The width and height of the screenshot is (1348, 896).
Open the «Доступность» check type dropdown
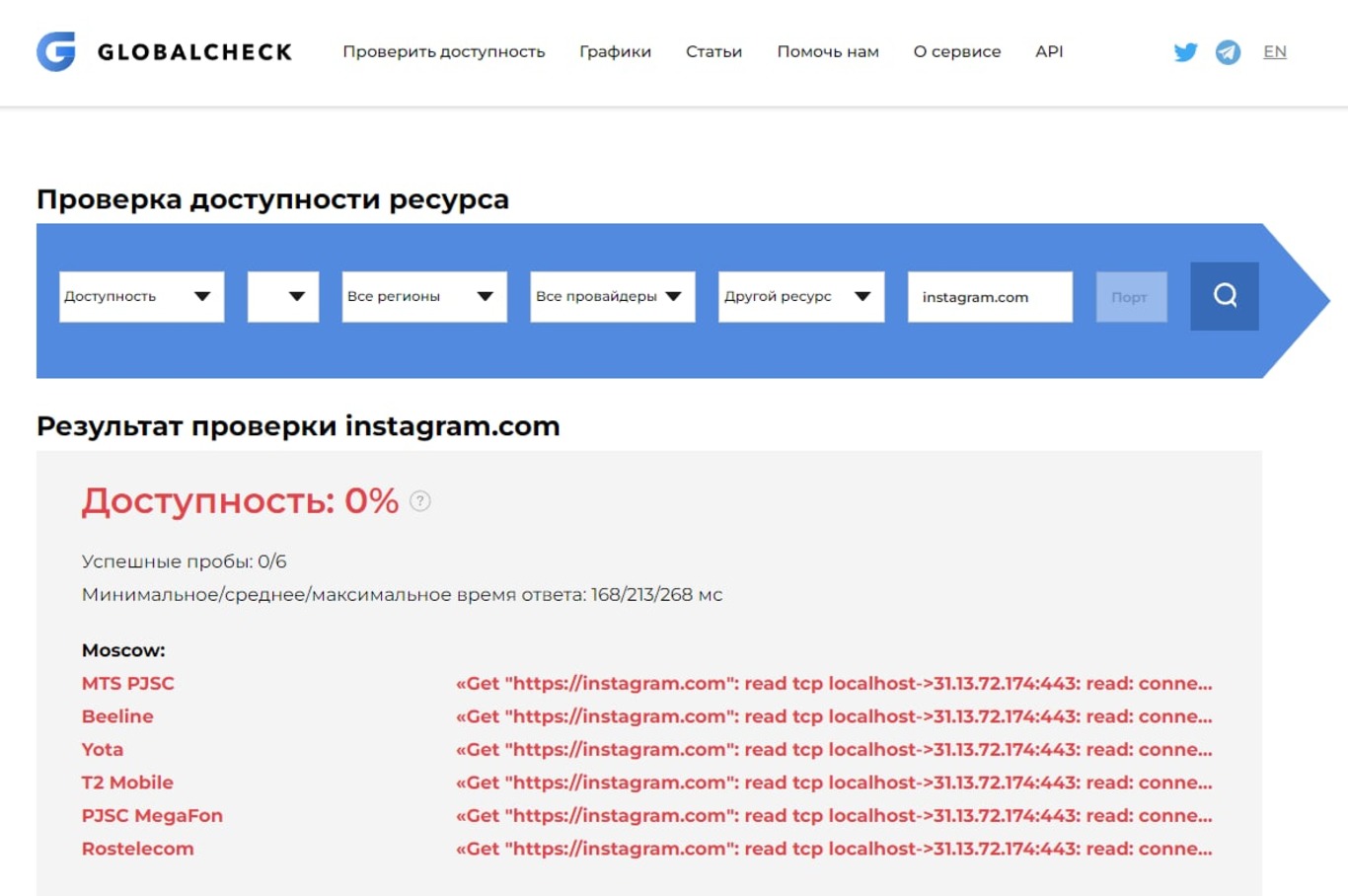[140, 296]
